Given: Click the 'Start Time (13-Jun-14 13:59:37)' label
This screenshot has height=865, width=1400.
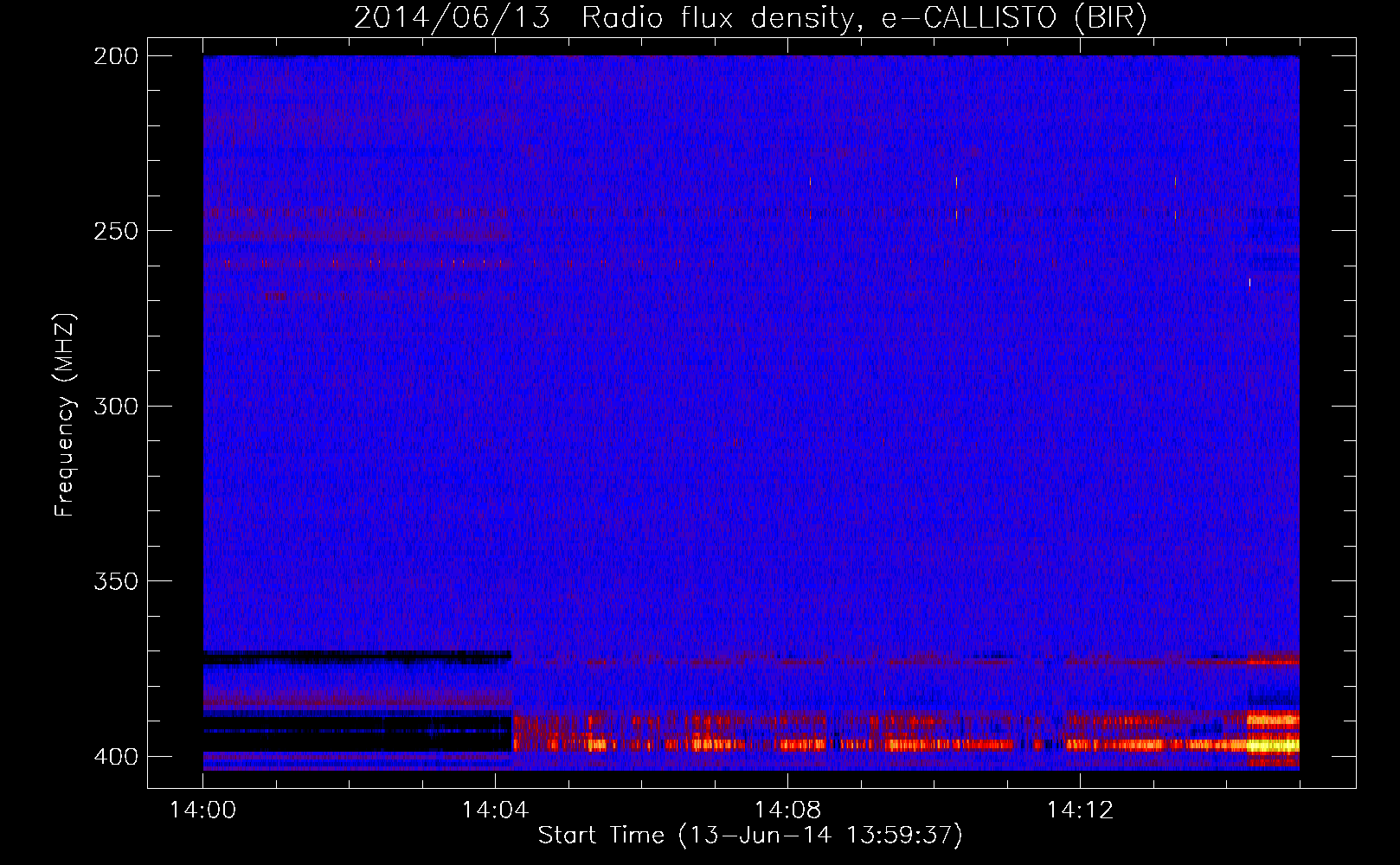Looking at the screenshot, I should [x=750, y=836].
